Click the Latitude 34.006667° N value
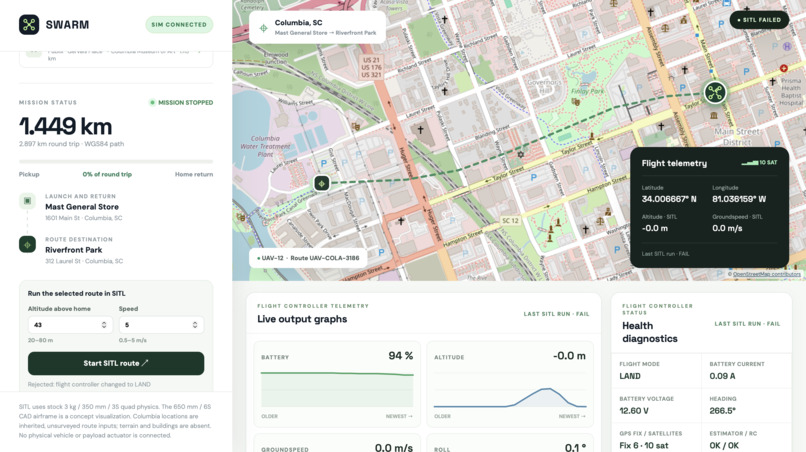806x452 pixels. point(669,199)
